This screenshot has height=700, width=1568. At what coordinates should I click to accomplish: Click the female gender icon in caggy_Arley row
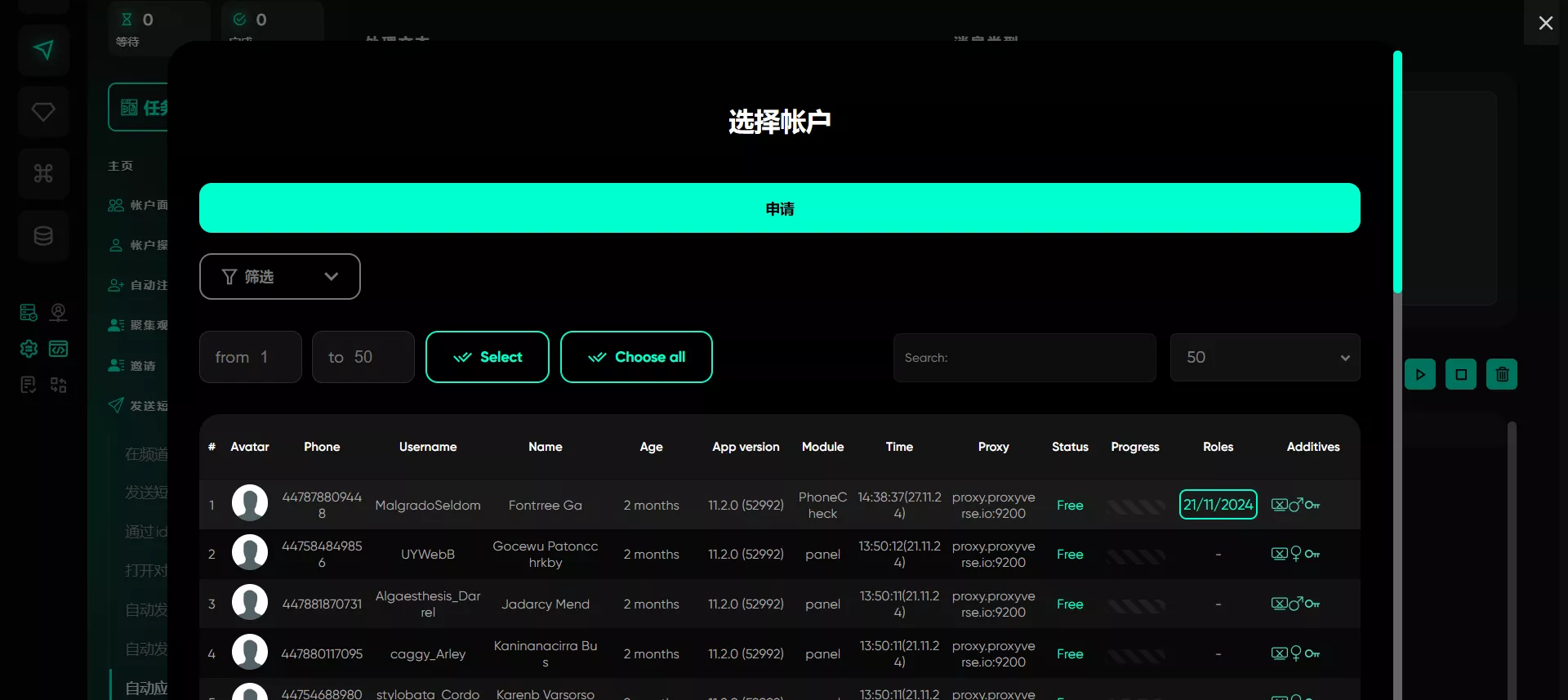click(x=1296, y=653)
